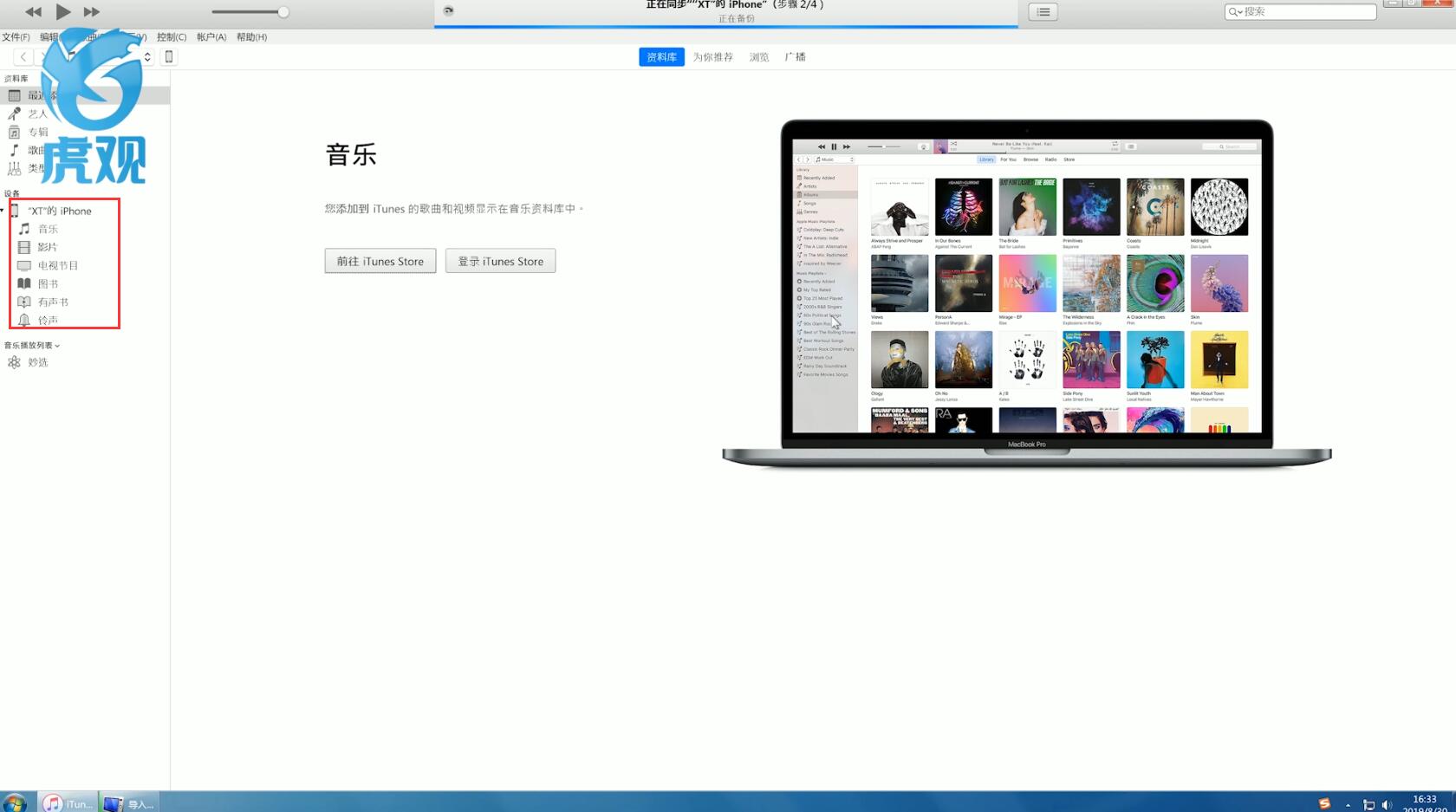The width and height of the screenshot is (1456, 812).
Task: Select 专辑 album icon in sidebar
Action: click(14, 132)
